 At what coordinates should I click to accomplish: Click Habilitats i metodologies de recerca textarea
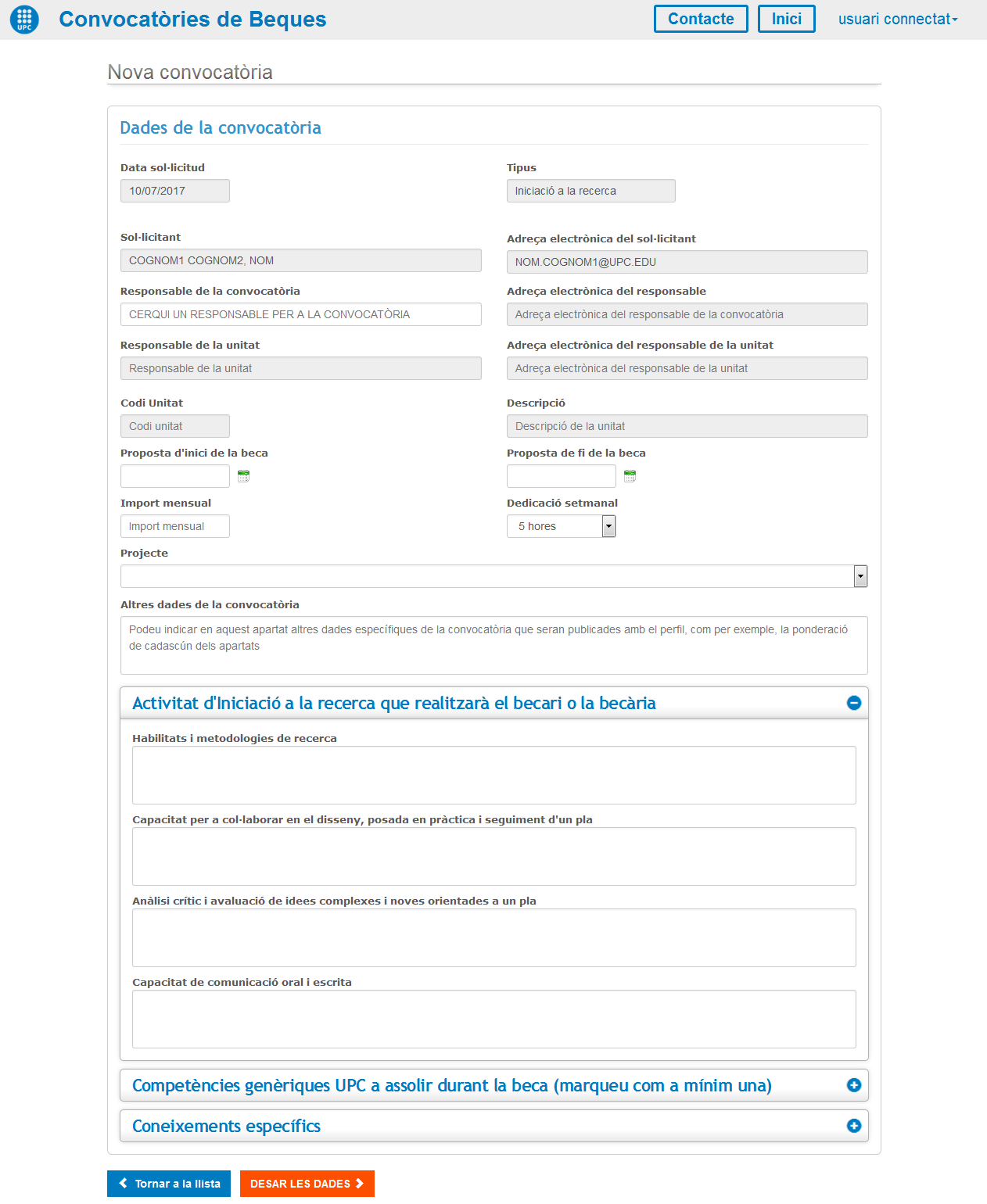[x=493, y=775]
